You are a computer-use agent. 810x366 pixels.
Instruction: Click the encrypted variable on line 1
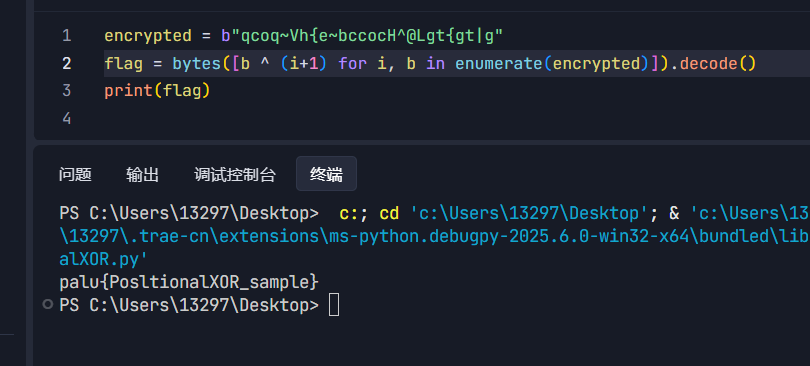coord(148,36)
